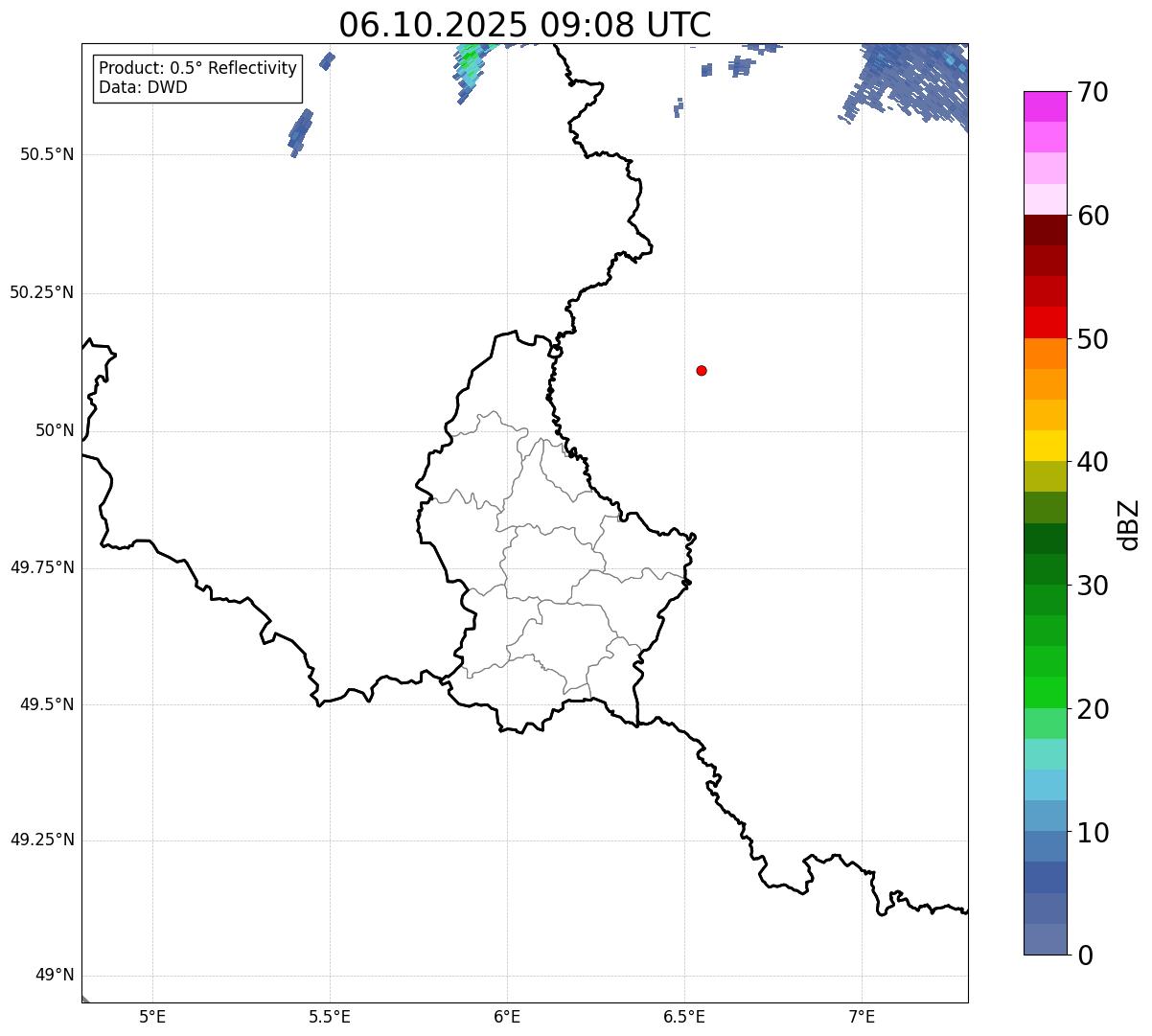The width and height of the screenshot is (1152, 1036).
Task: Click the yellow colorbar segment above 40 dBZ
Action: click(1045, 446)
